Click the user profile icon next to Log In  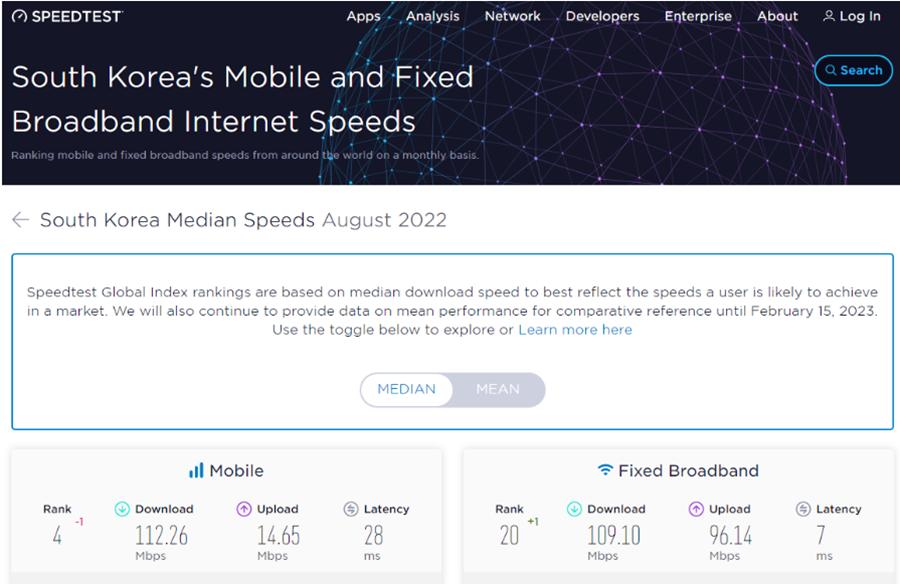pos(828,16)
